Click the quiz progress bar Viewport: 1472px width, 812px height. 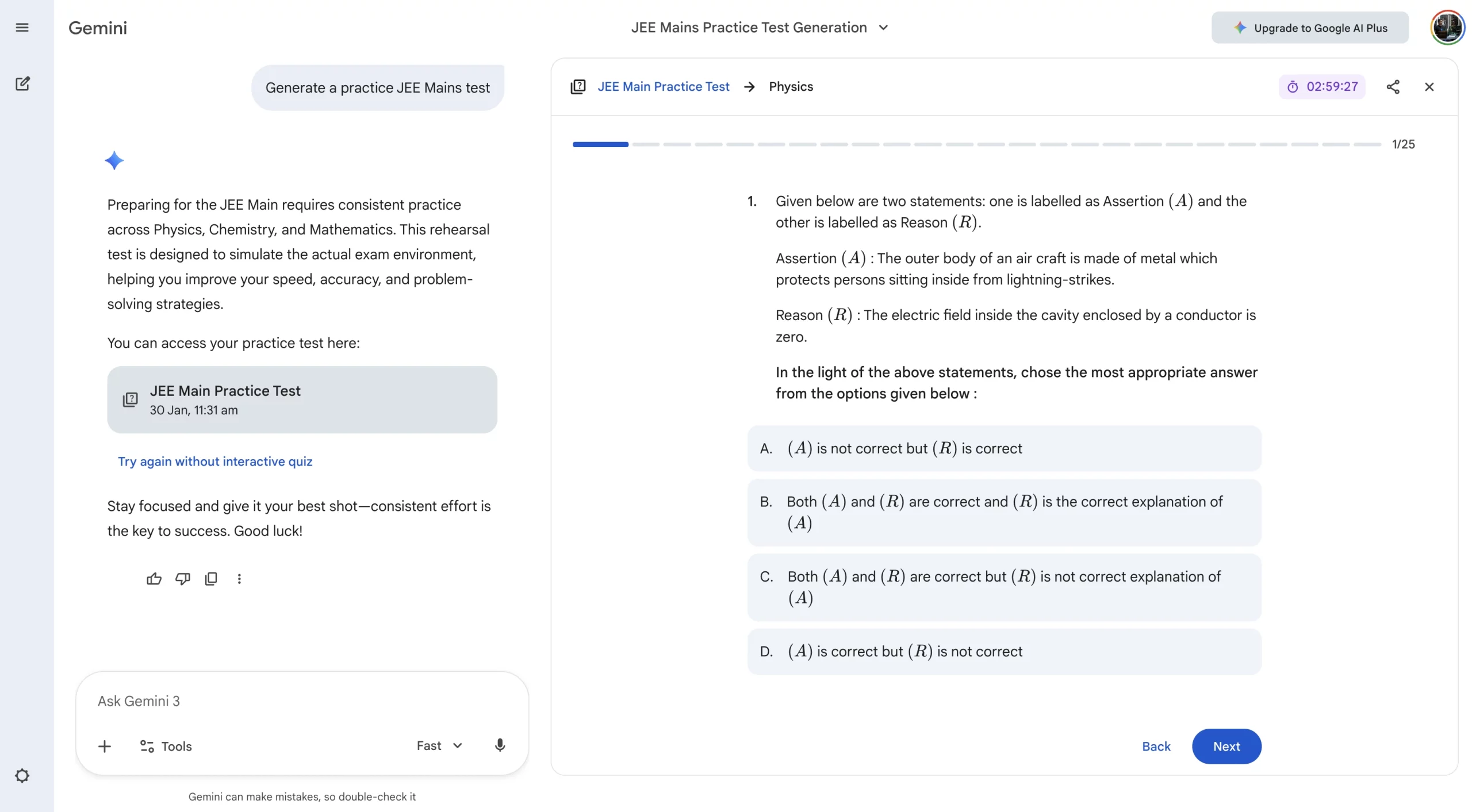[977, 144]
